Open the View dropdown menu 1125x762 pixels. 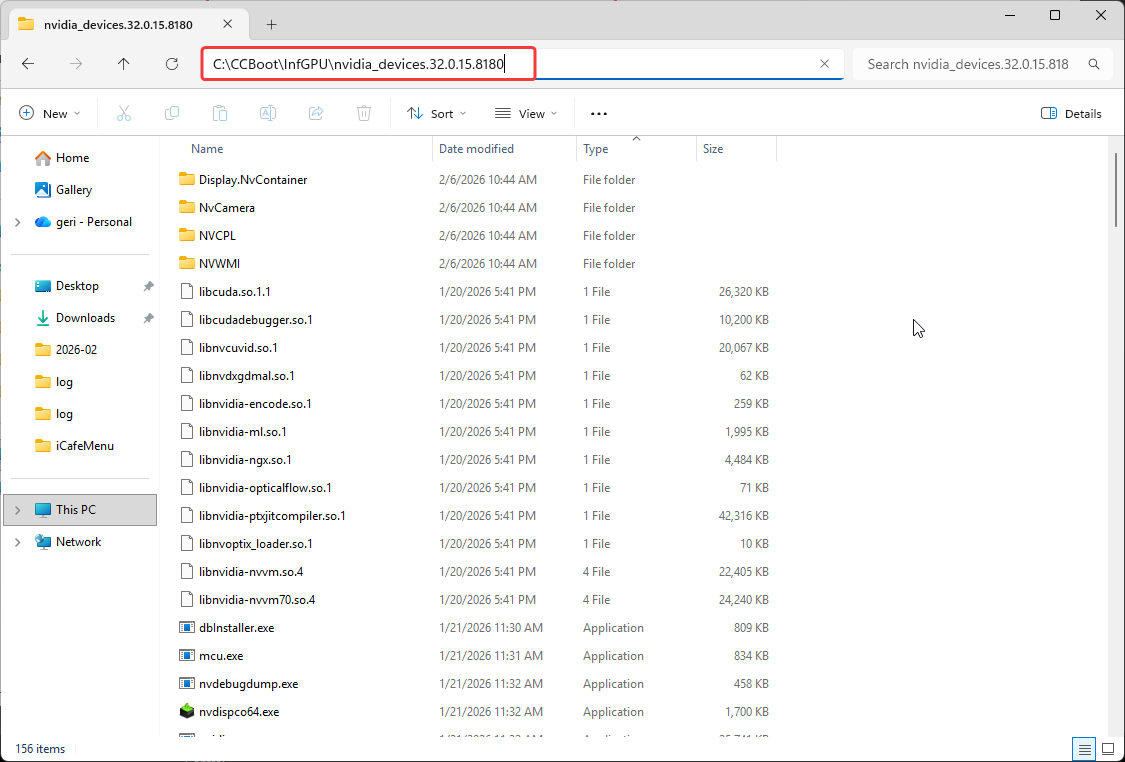pyautogui.click(x=526, y=114)
